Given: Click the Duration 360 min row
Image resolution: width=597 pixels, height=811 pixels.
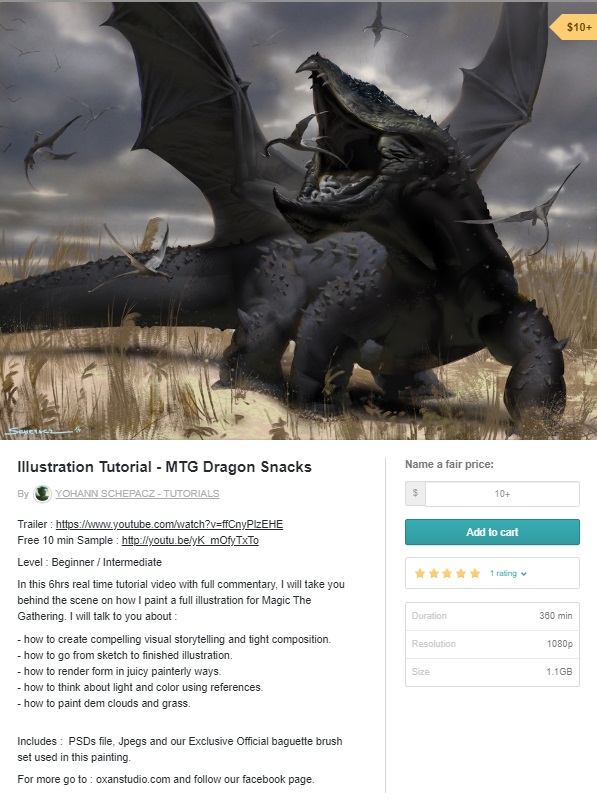Looking at the screenshot, I should [492, 616].
